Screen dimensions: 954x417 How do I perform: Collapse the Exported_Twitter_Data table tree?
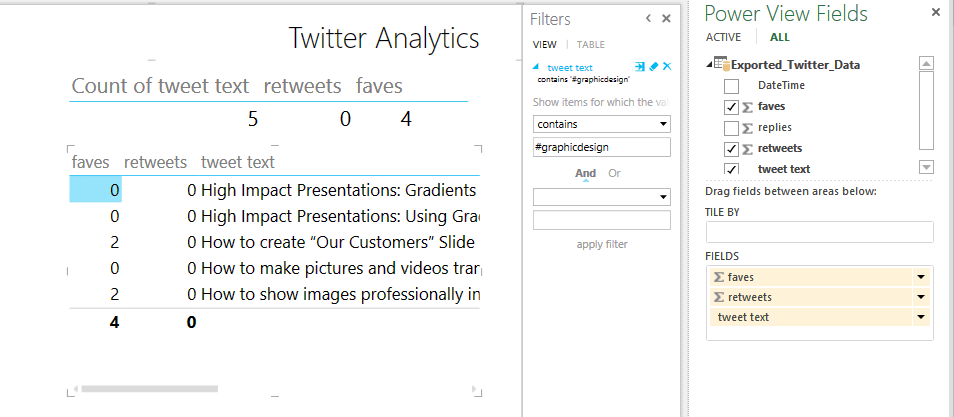pos(709,65)
